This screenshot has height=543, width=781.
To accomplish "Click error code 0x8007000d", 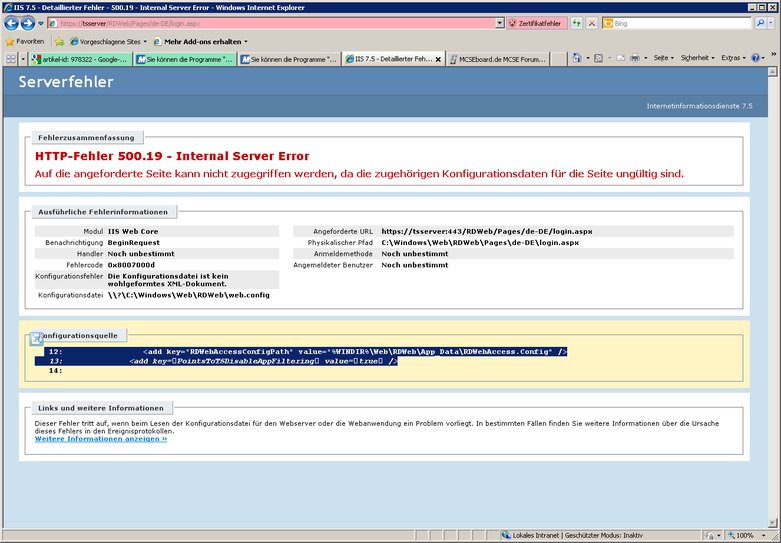I will (x=131, y=265).
